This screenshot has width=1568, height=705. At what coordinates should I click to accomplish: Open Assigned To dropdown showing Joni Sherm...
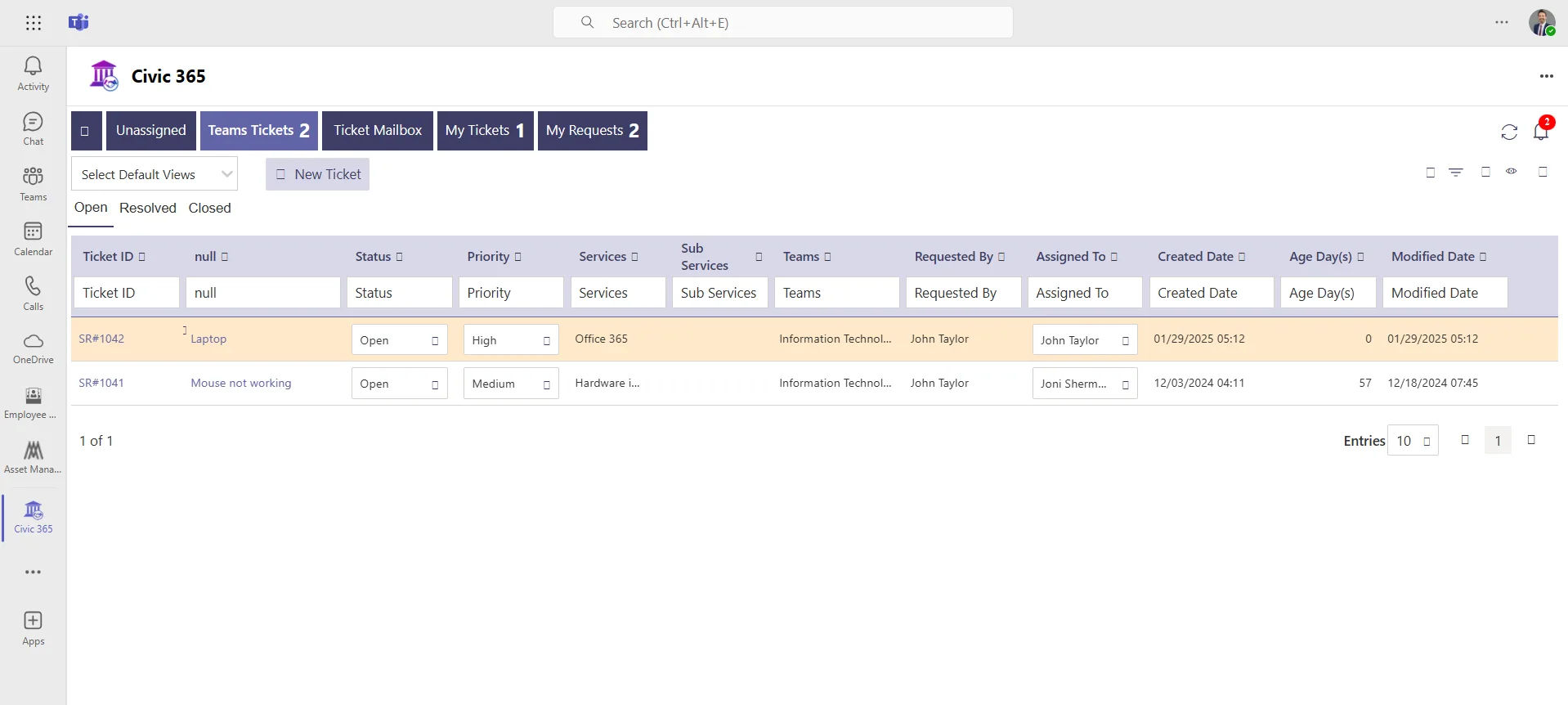pyautogui.click(x=1085, y=384)
